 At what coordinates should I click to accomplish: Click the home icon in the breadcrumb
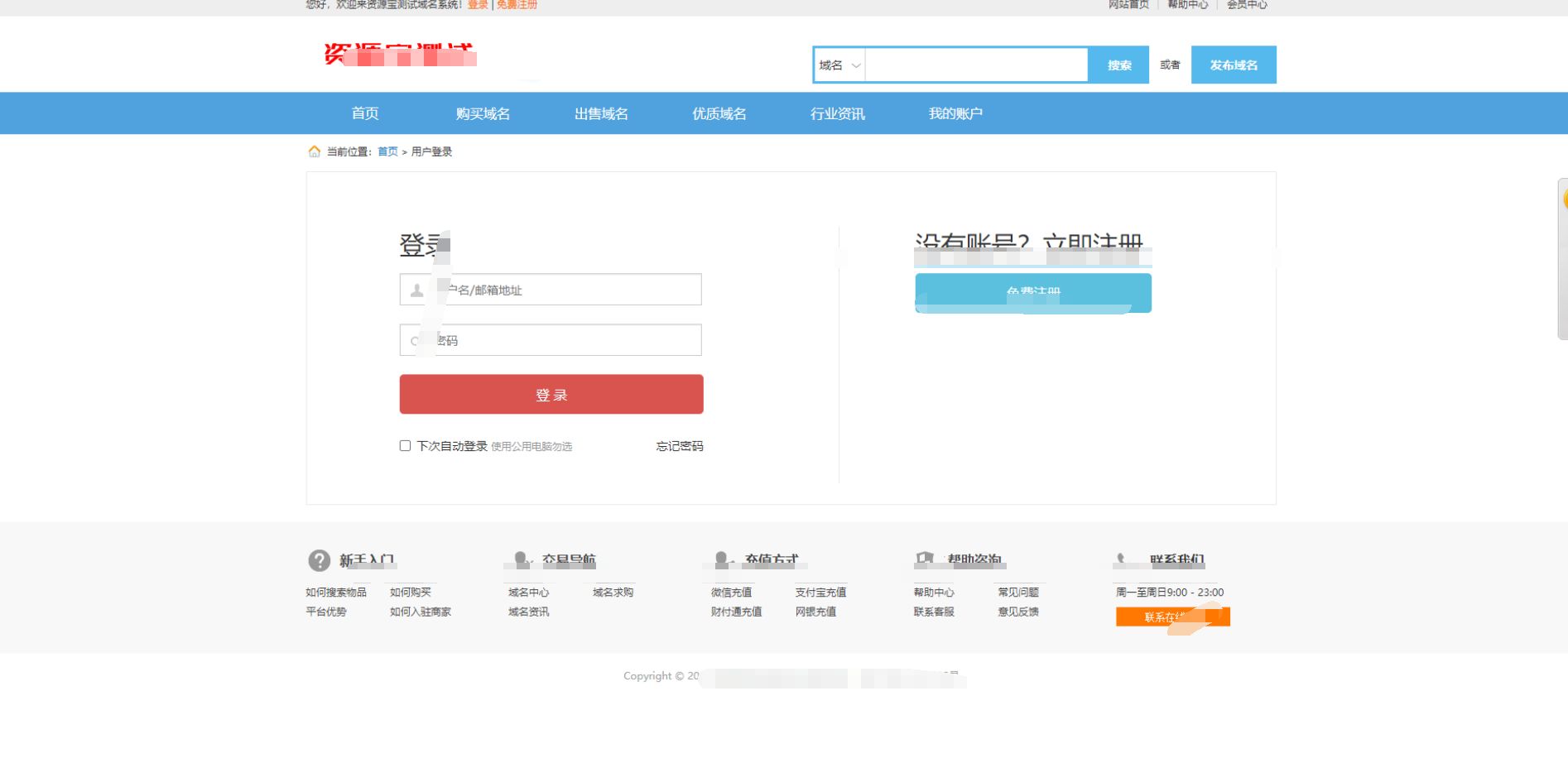pyautogui.click(x=314, y=151)
